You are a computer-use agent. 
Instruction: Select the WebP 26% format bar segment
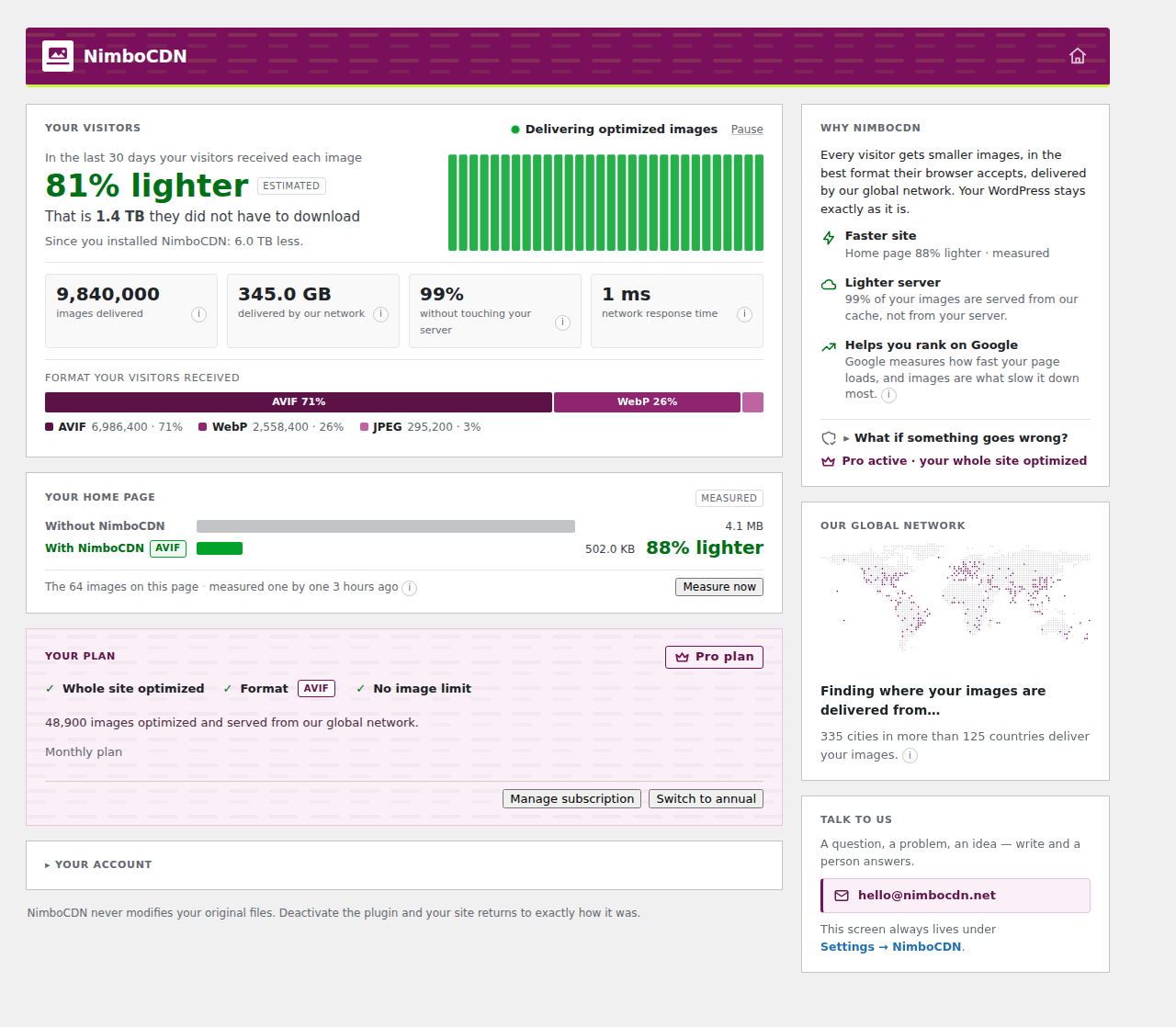pos(647,402)
